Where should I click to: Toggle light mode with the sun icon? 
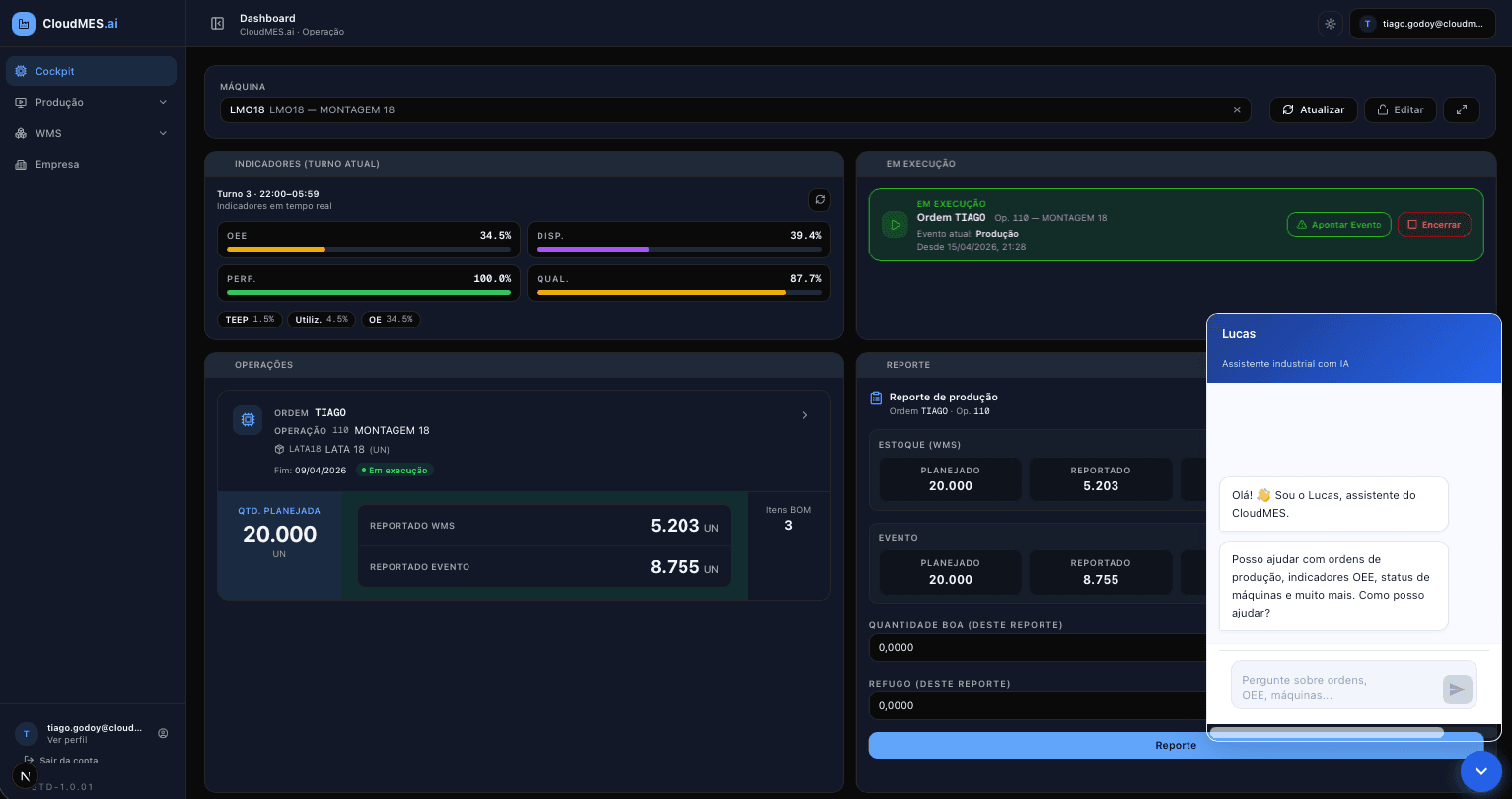tap(1331, 23)
